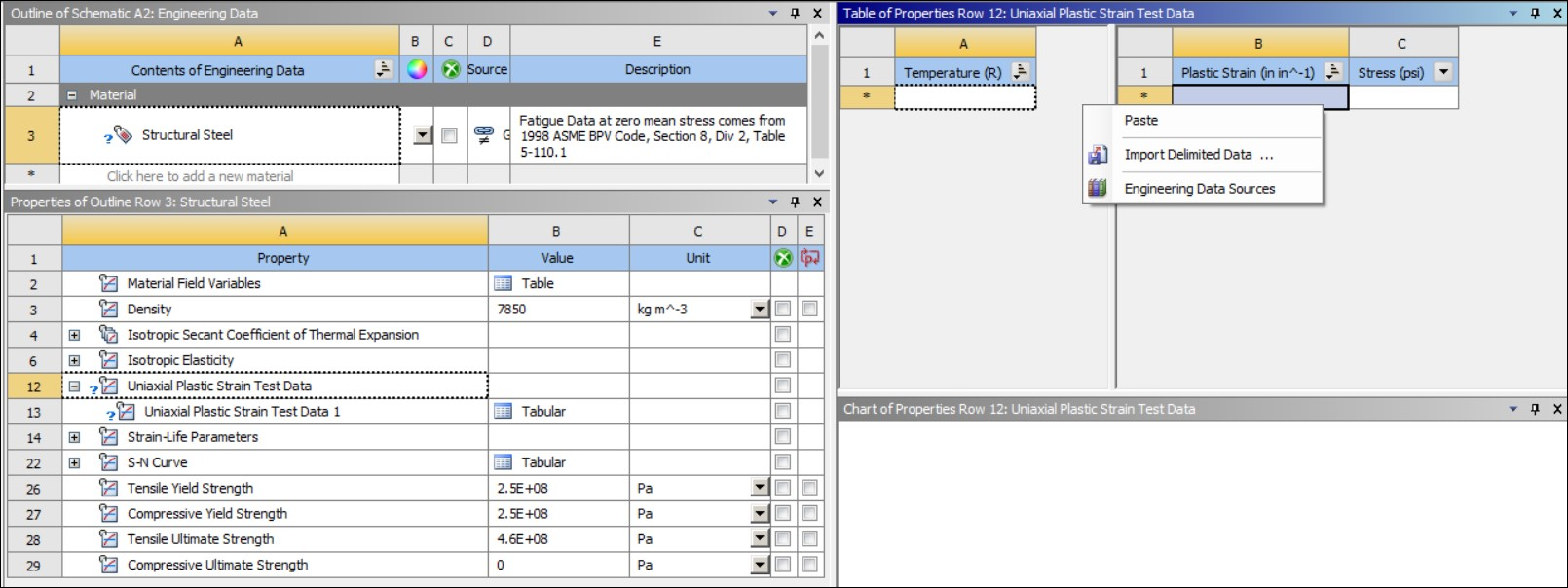Click the green suppression icon in outline column C
This screenshot has width=1568, height=588.
pos(450,69)
